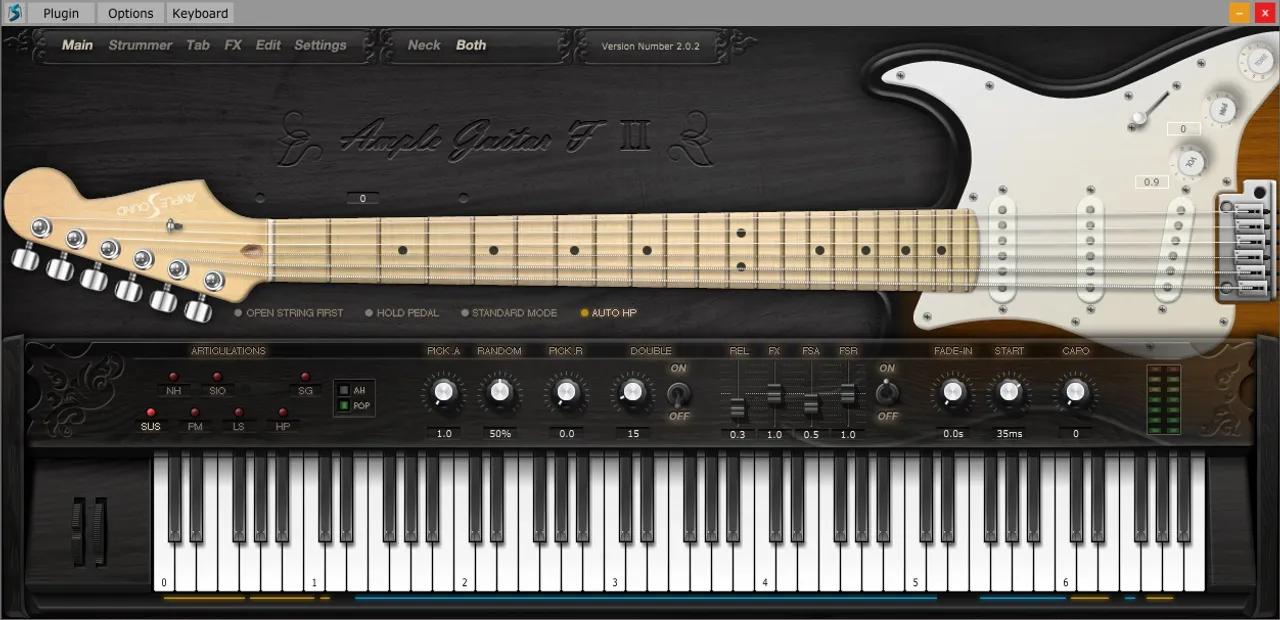
Task: Click the CAPO knob
Action: click(1075, 393)
